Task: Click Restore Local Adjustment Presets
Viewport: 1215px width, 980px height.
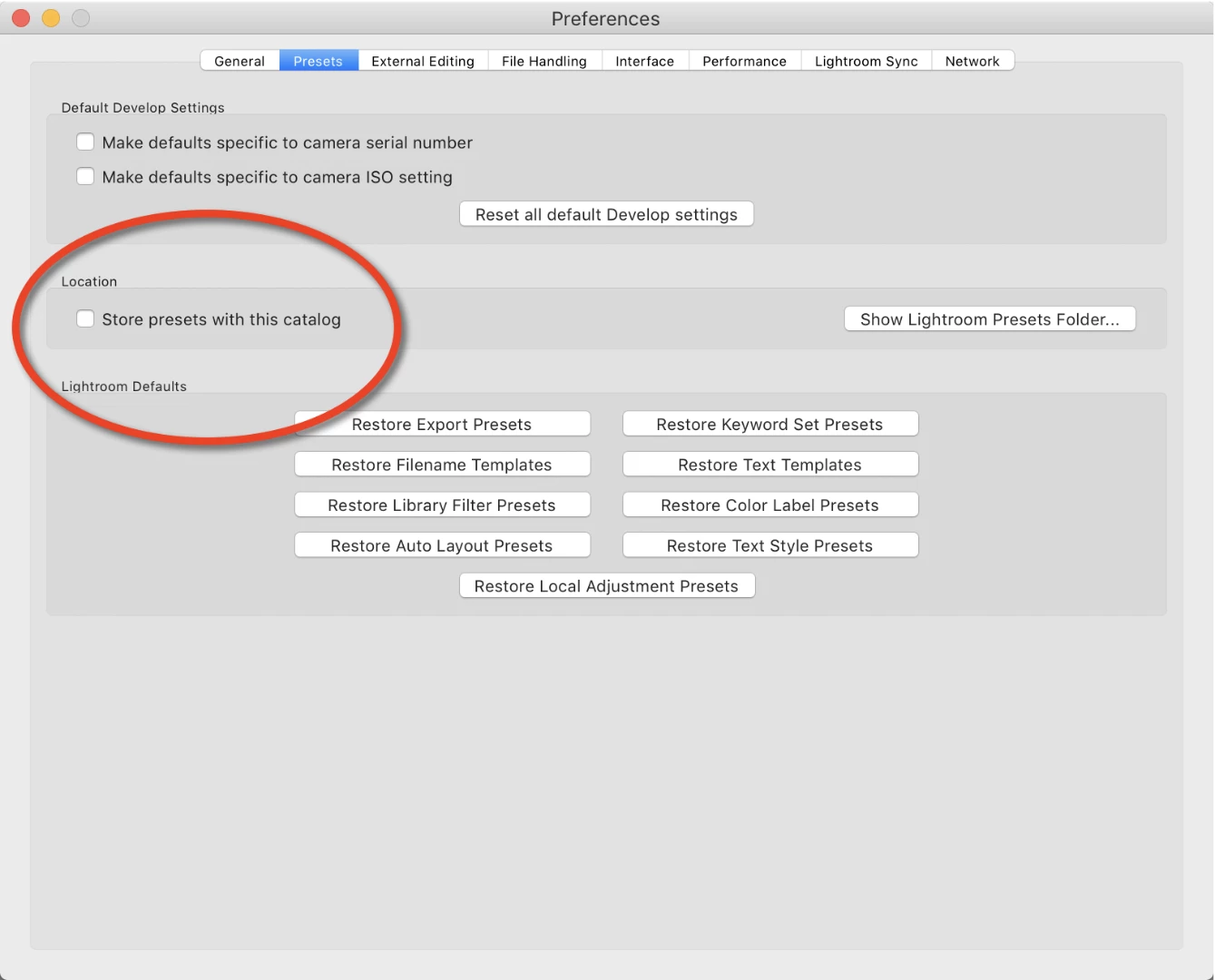Action: tap(607, 586)
